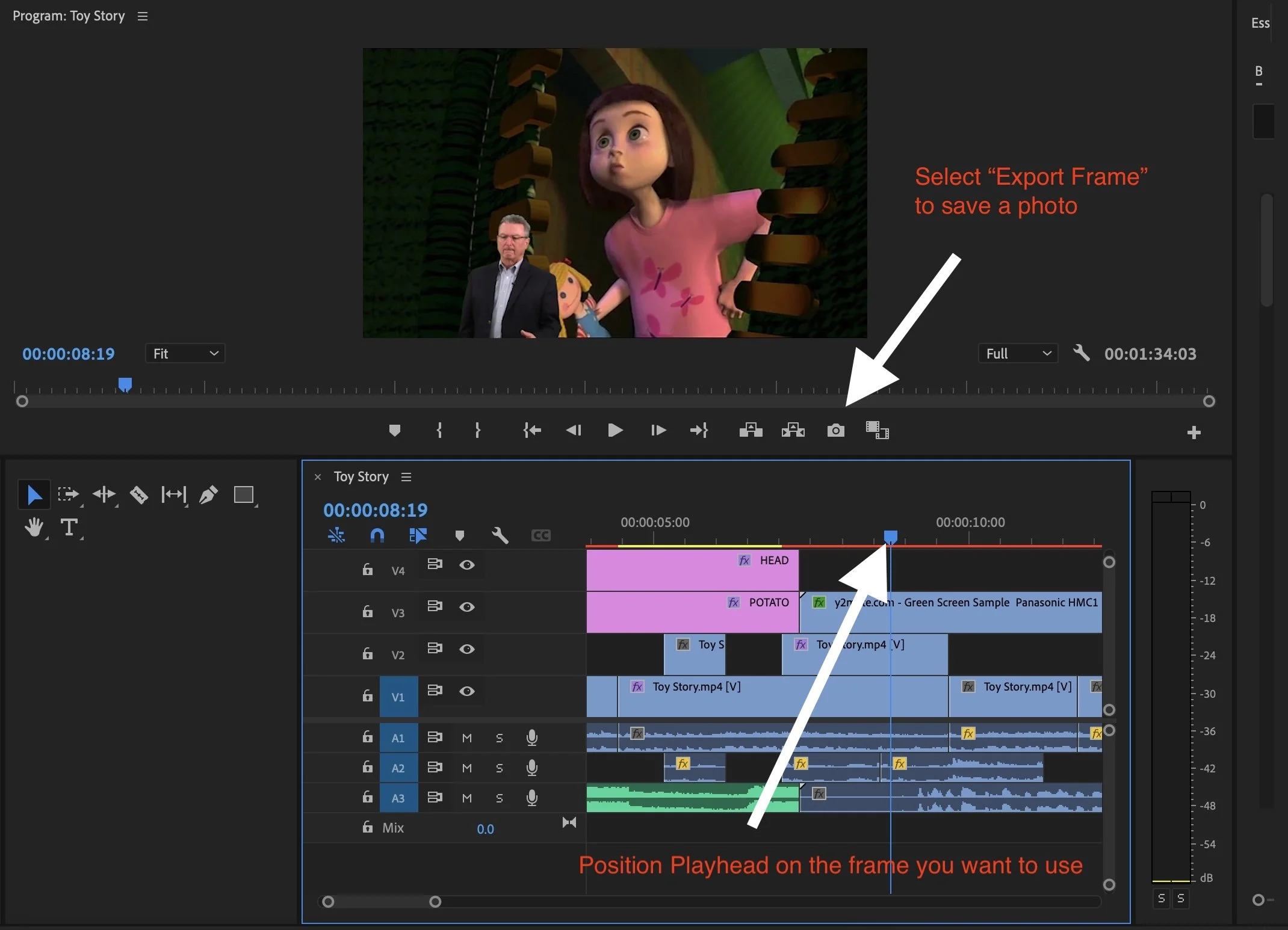Activate the Ripple Edit tool
Image resolution: width=1288 pixels, height=930 pixels.
click(x=104, y=494)
